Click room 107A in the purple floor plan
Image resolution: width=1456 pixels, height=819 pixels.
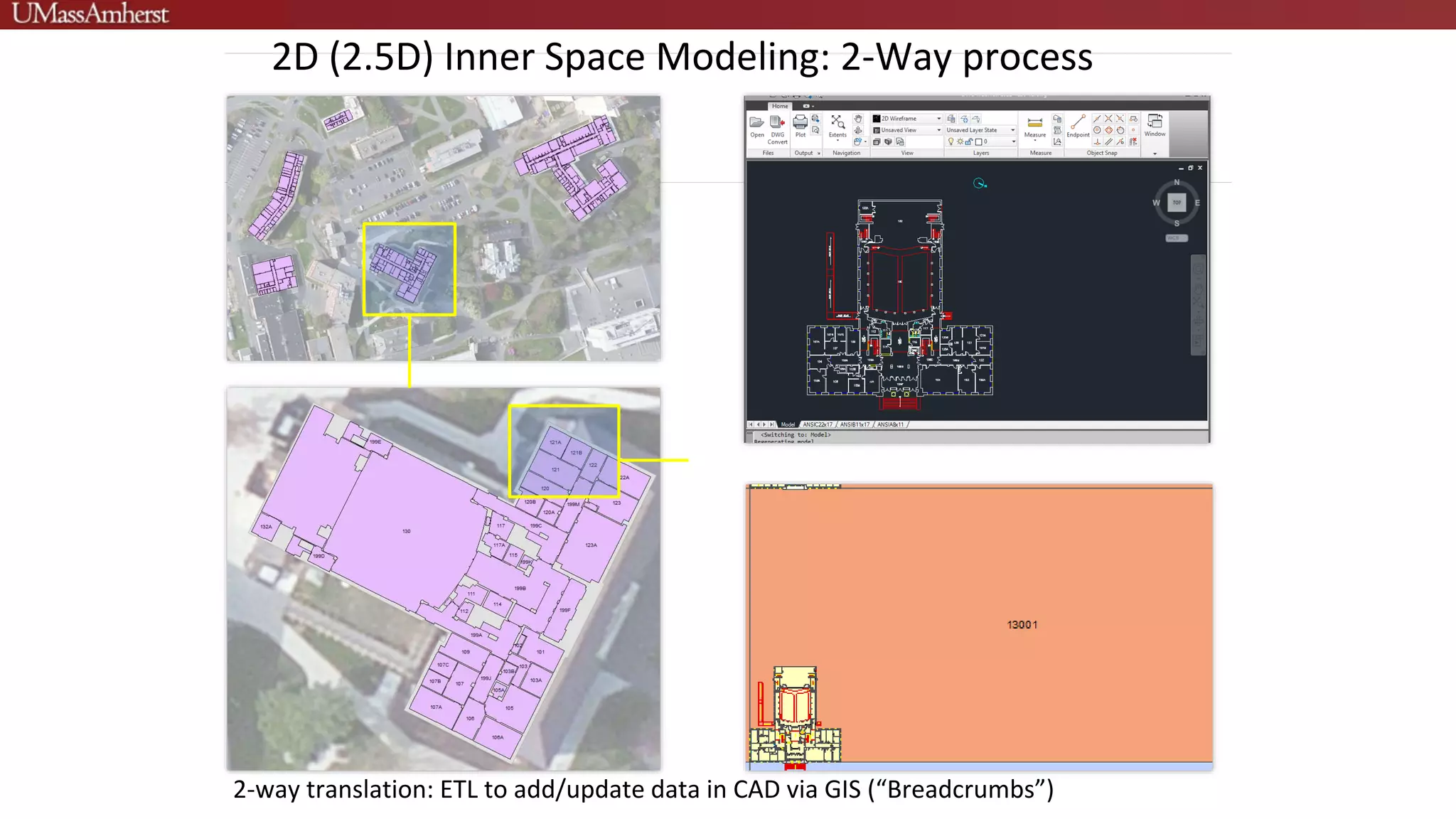[436, 707]
